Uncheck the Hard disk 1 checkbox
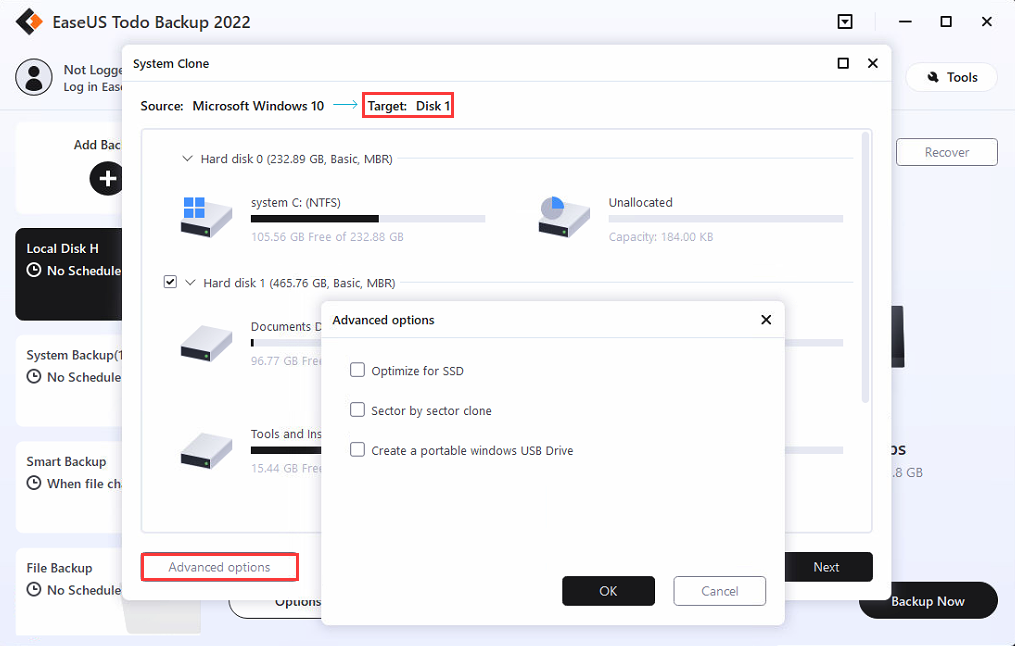This screenshot has width=1015, height=646. point(170,282)
